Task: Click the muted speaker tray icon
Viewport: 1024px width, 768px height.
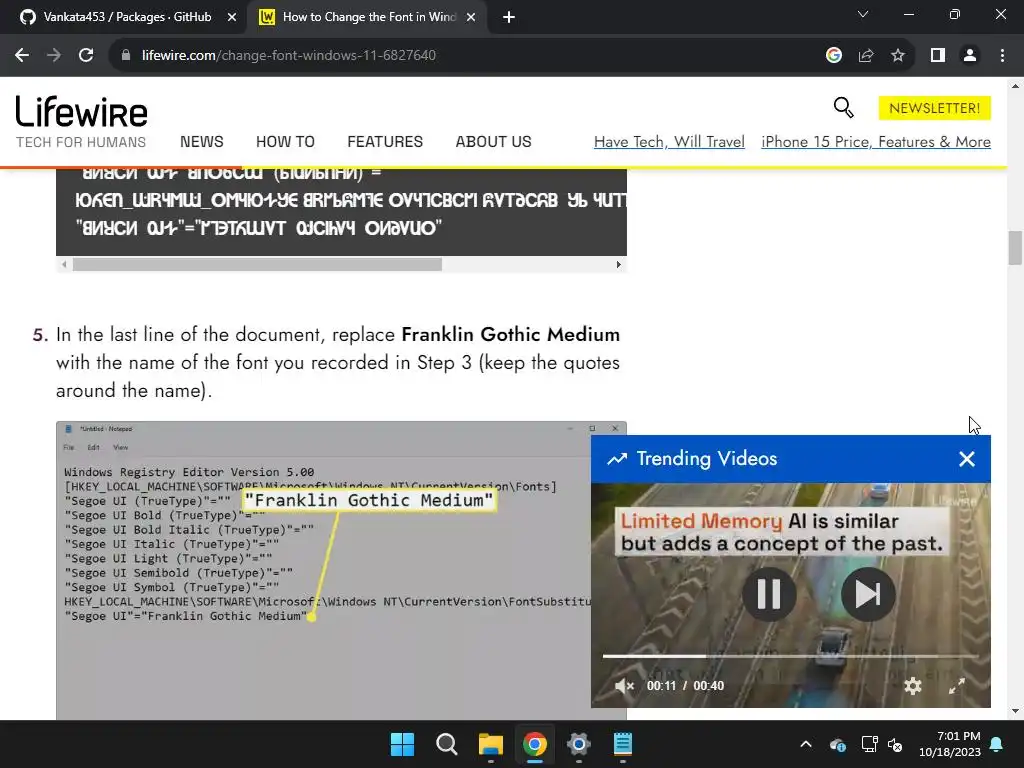Action: point(895,744)
